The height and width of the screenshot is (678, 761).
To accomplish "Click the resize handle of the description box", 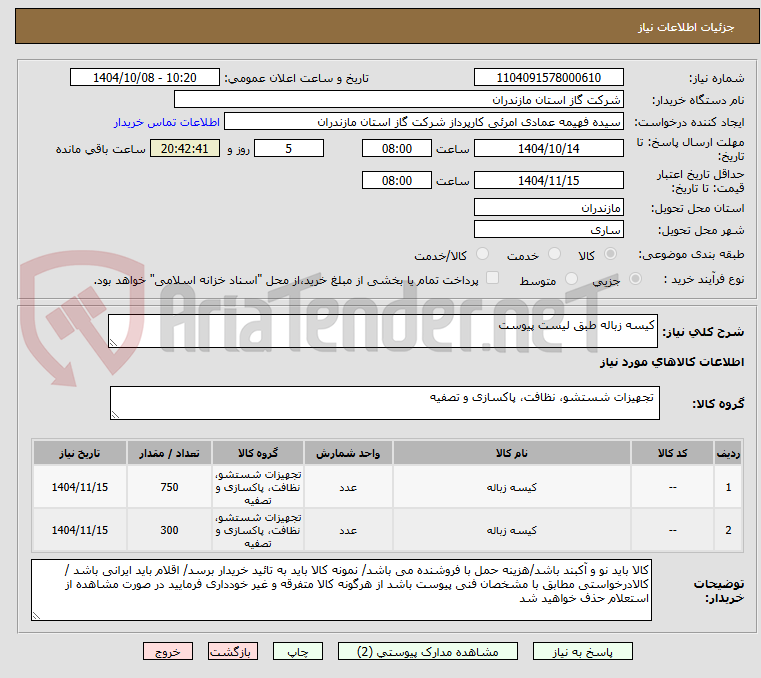I will [114, 343].
